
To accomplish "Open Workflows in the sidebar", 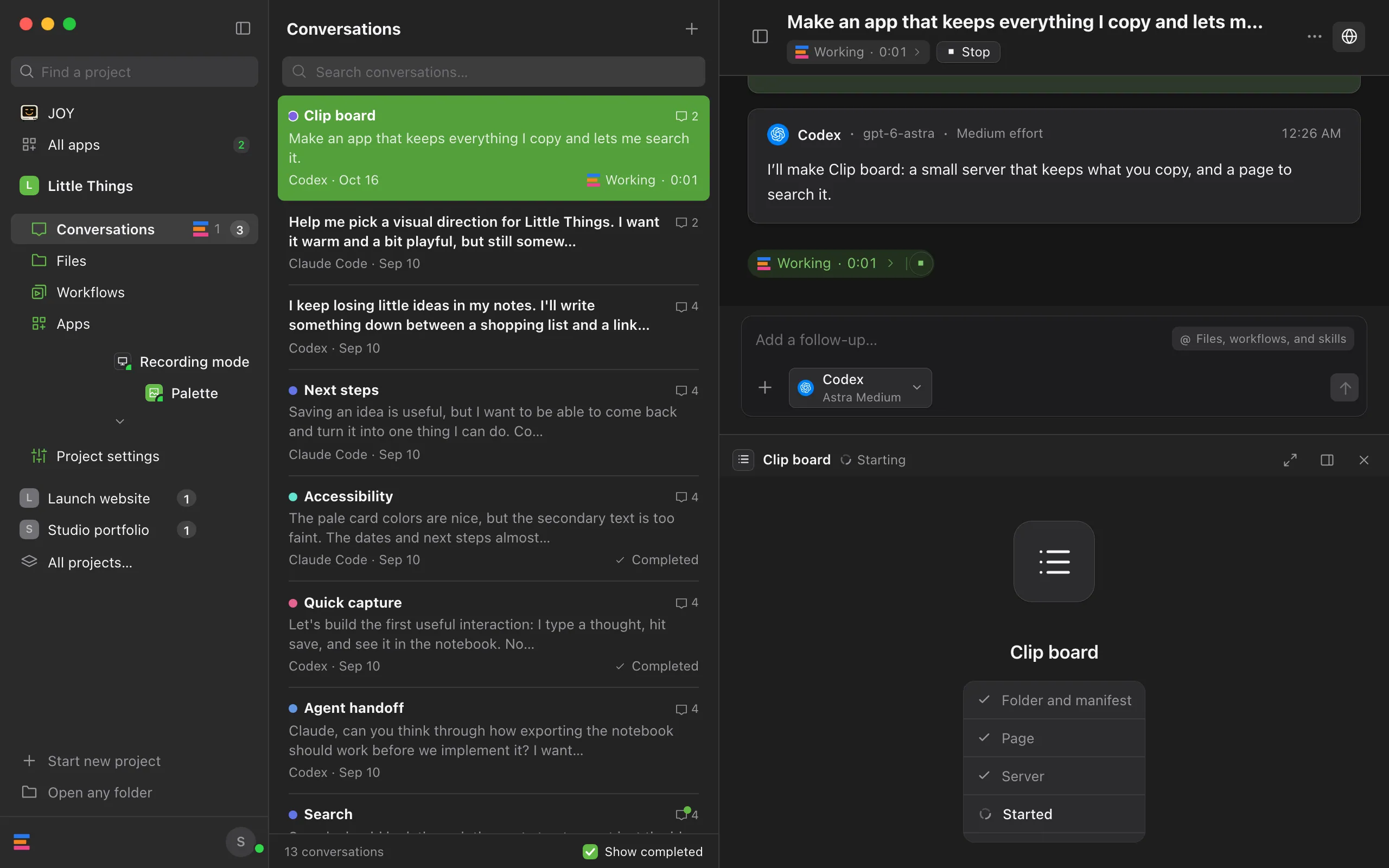I will 135,292.
